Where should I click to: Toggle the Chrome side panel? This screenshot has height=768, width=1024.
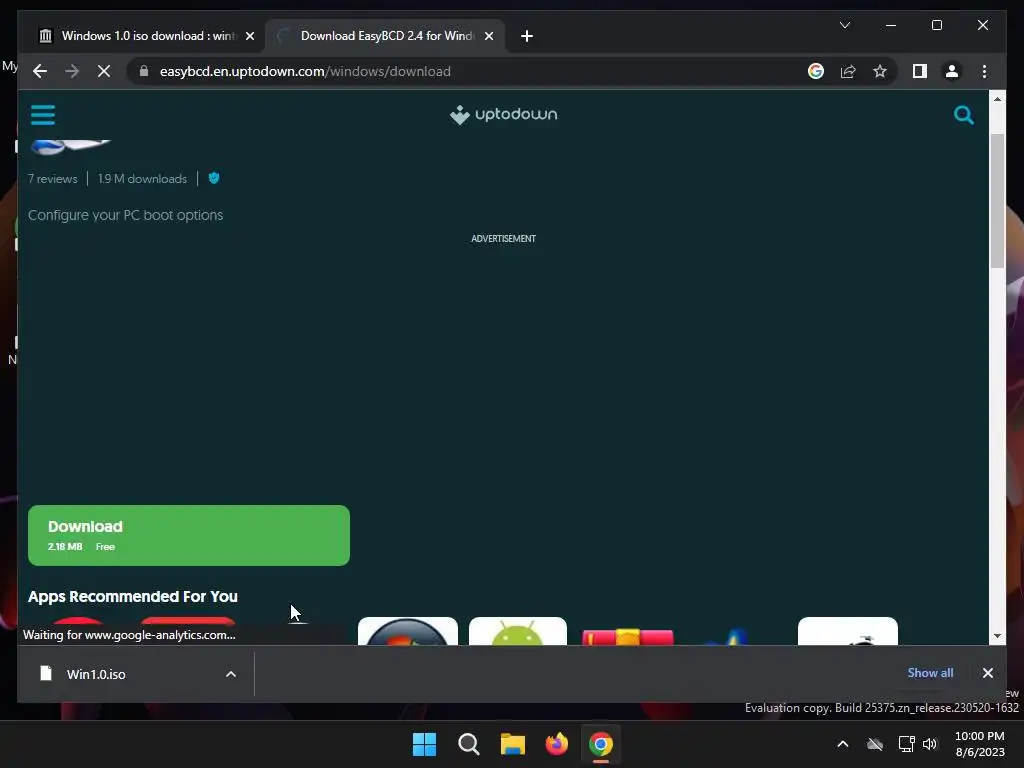point(920,71)
